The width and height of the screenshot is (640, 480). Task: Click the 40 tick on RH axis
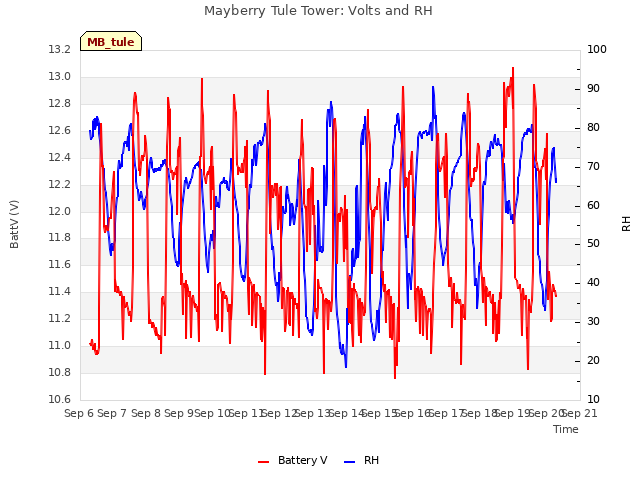point(593,282)
